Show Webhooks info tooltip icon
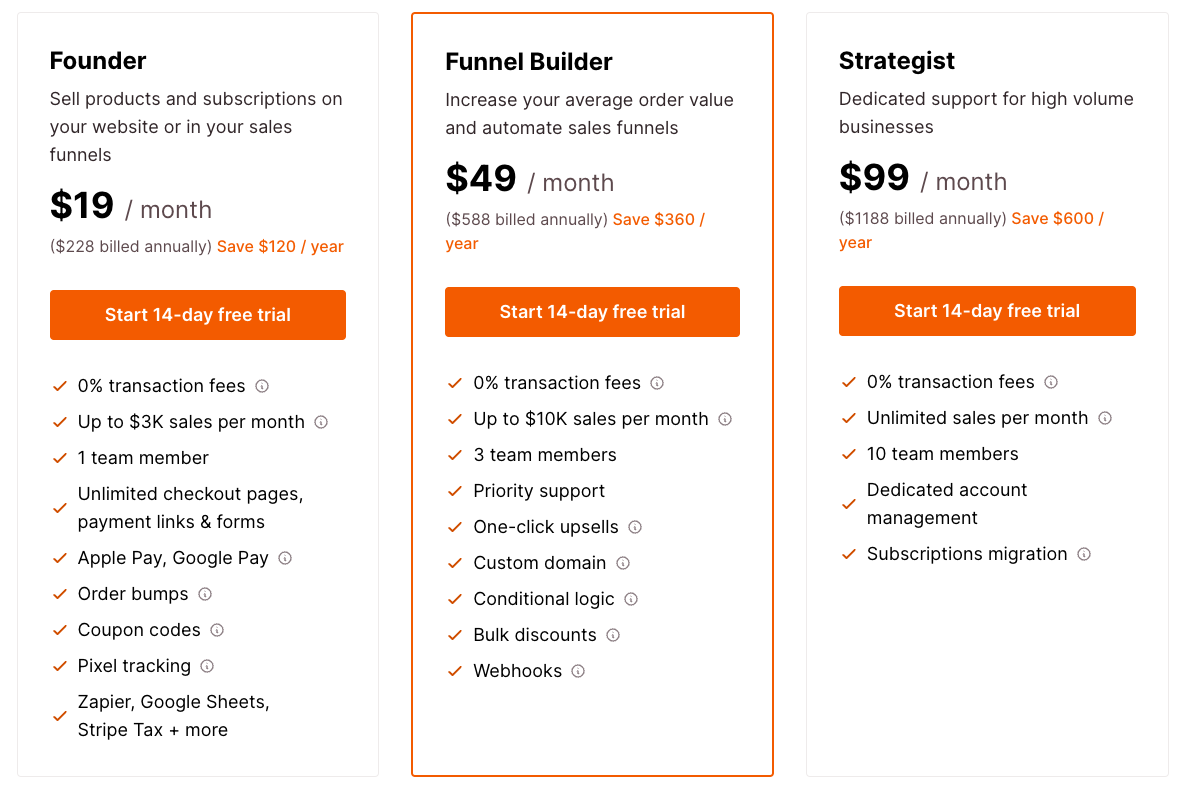 coord(578,671)
